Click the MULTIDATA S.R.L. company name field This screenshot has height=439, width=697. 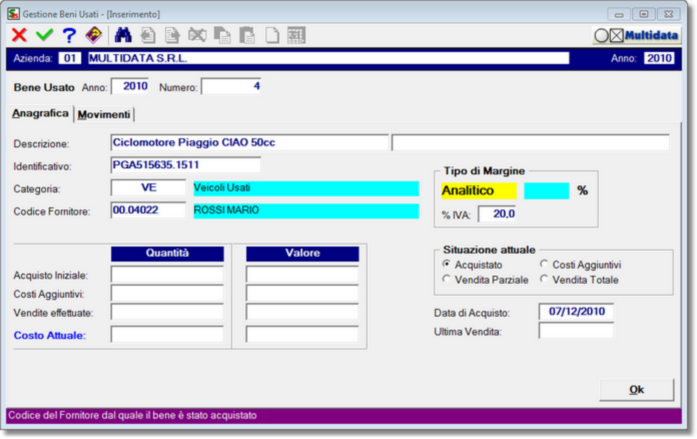(328, 58)
